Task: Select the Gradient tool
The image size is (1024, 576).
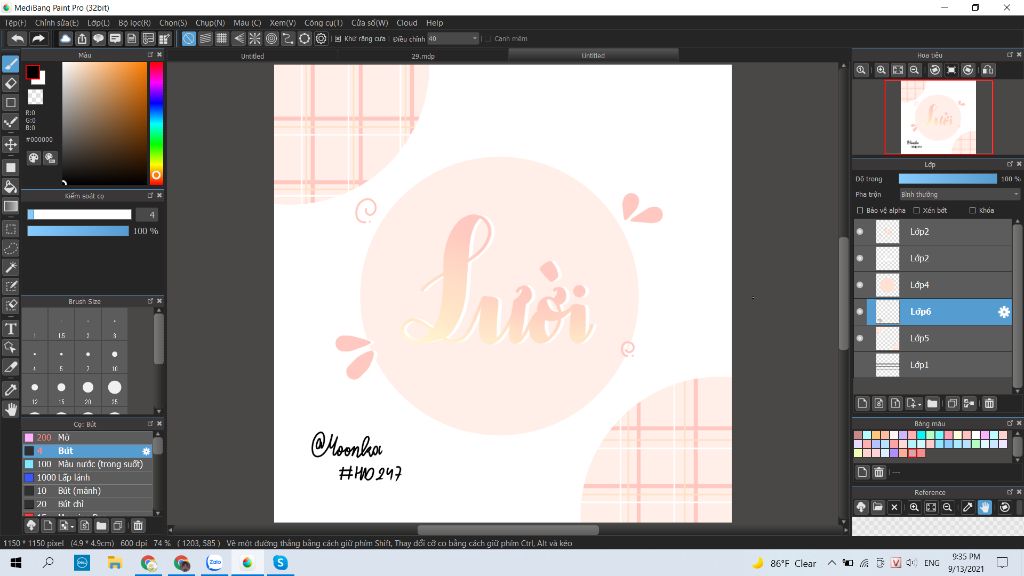Action: [10, 206]
